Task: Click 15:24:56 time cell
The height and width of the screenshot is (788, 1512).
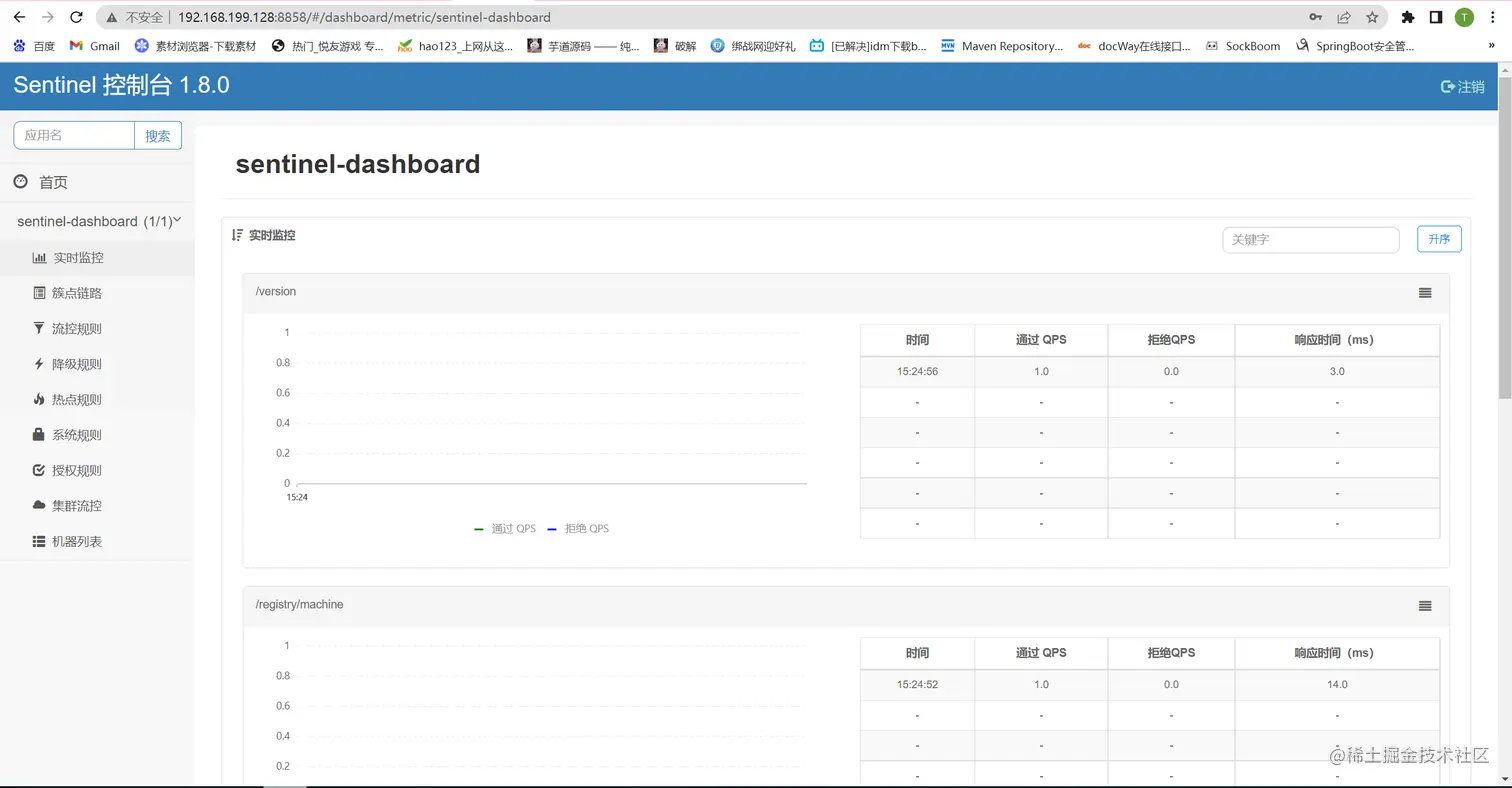Action: tap(917, 371)
